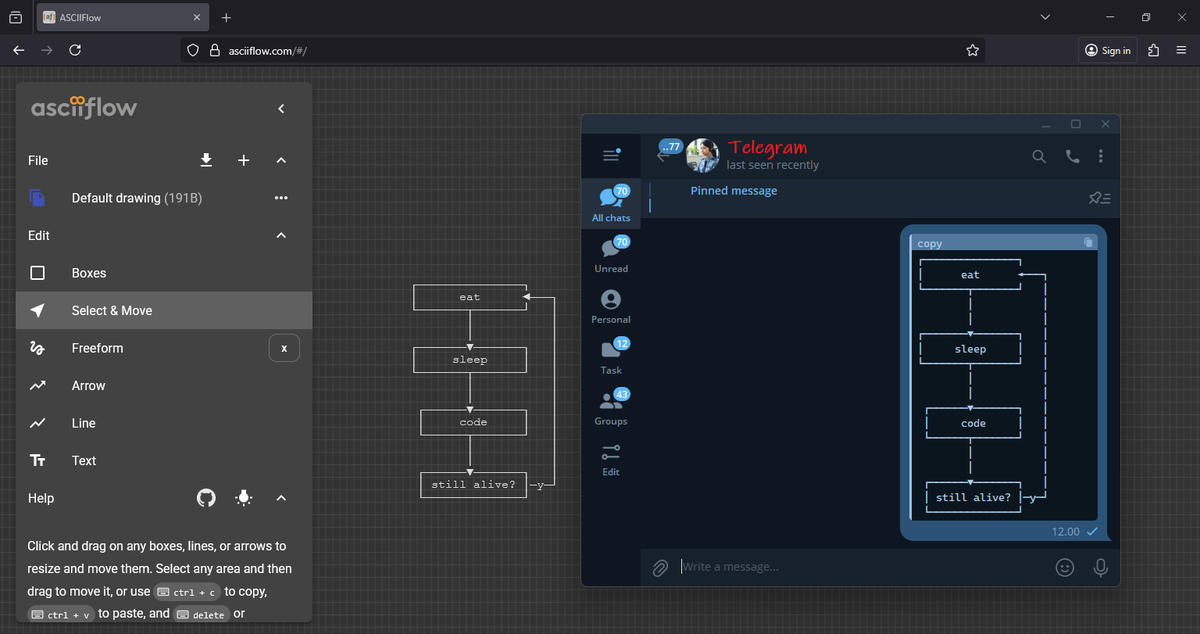
Task: Open the tab view button in titlebar
Action: (x=16, y=17)
